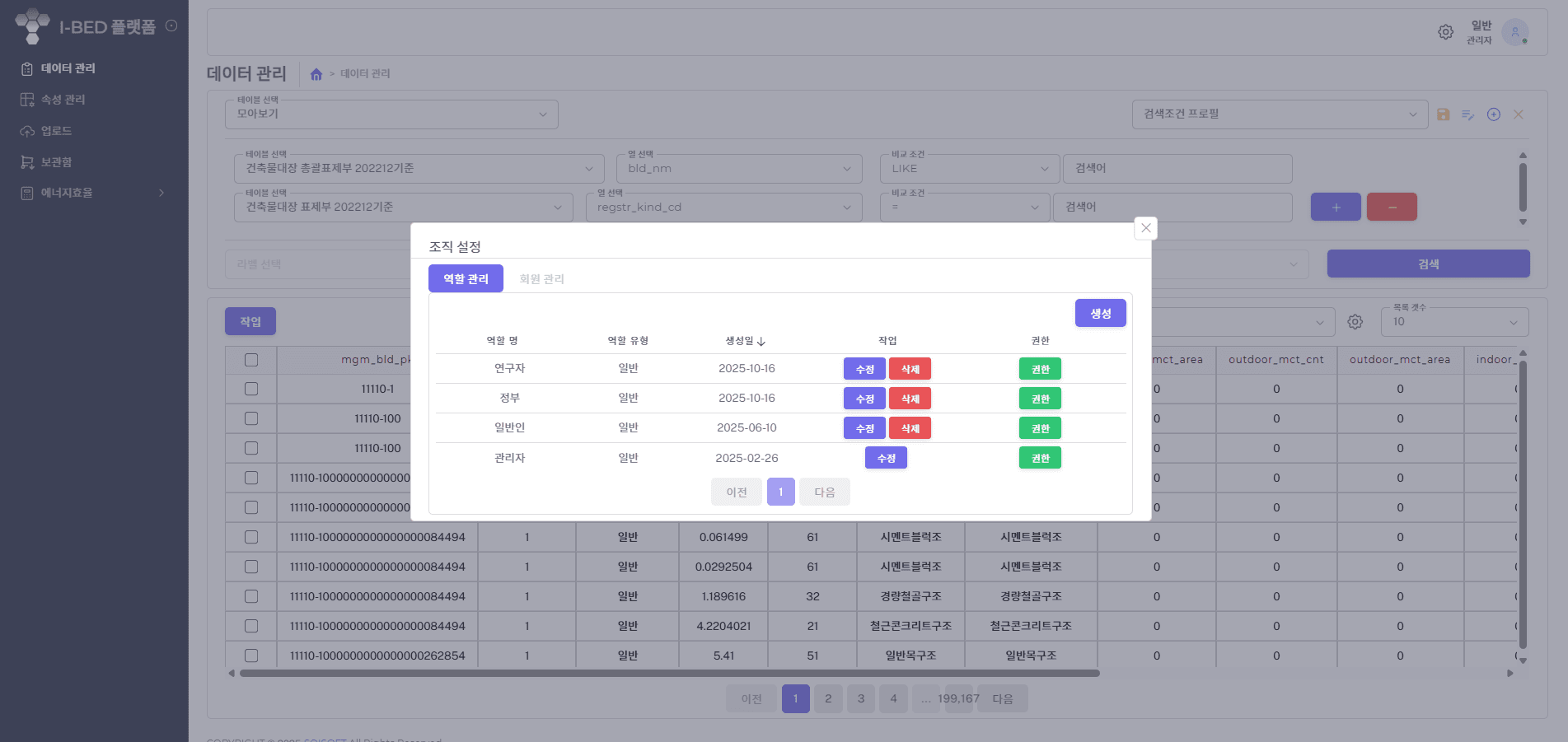This screenshot has height=742, width=1568.
Task: Click the 데이터 관리 clipboard icon in sidebar
Action: tap(27, 69)
